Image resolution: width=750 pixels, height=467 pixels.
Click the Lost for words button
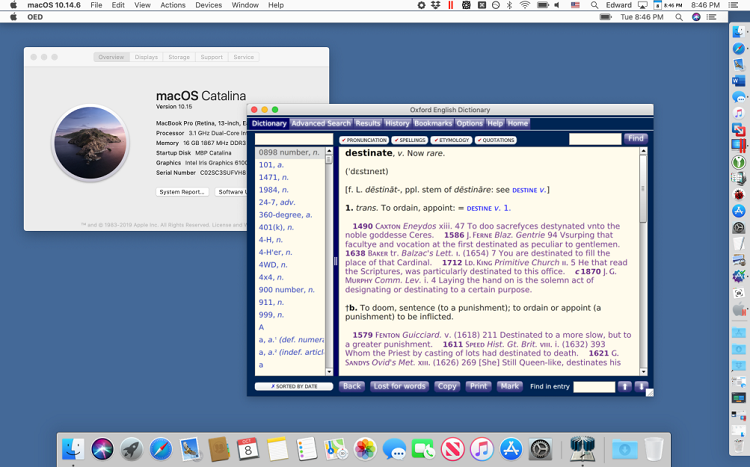point(400,386)
